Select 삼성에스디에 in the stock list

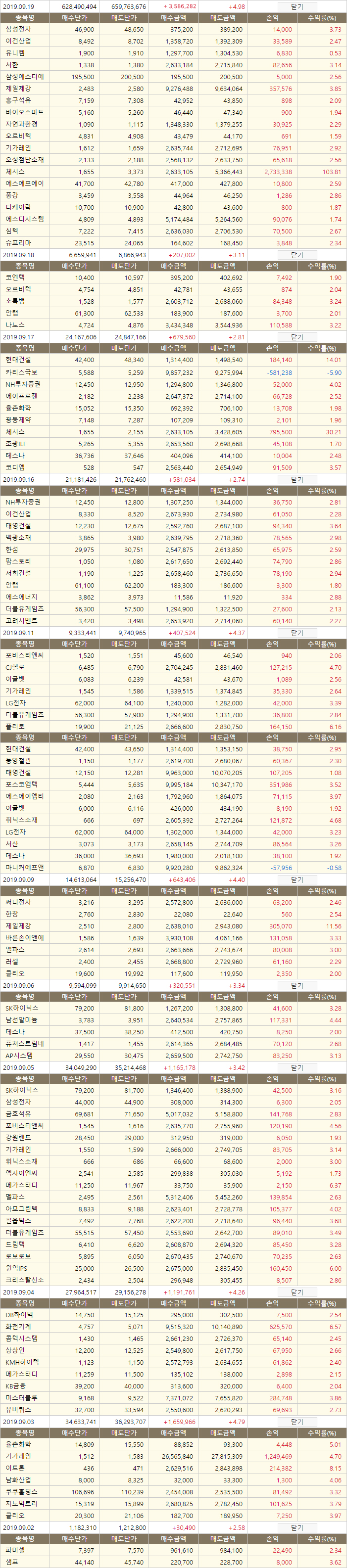pyautogui.click(x=24, y=77)
